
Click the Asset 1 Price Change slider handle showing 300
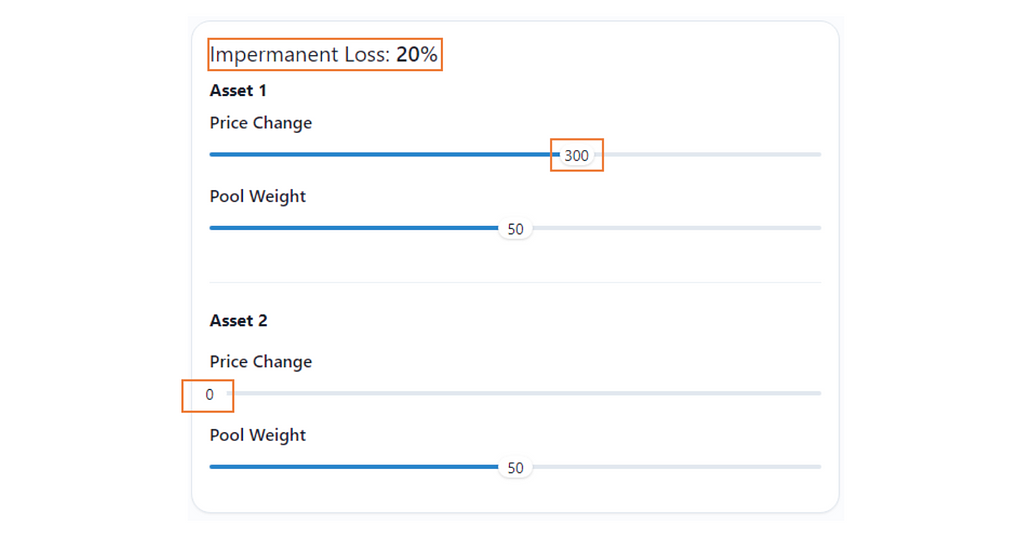(x=577, y=155)
